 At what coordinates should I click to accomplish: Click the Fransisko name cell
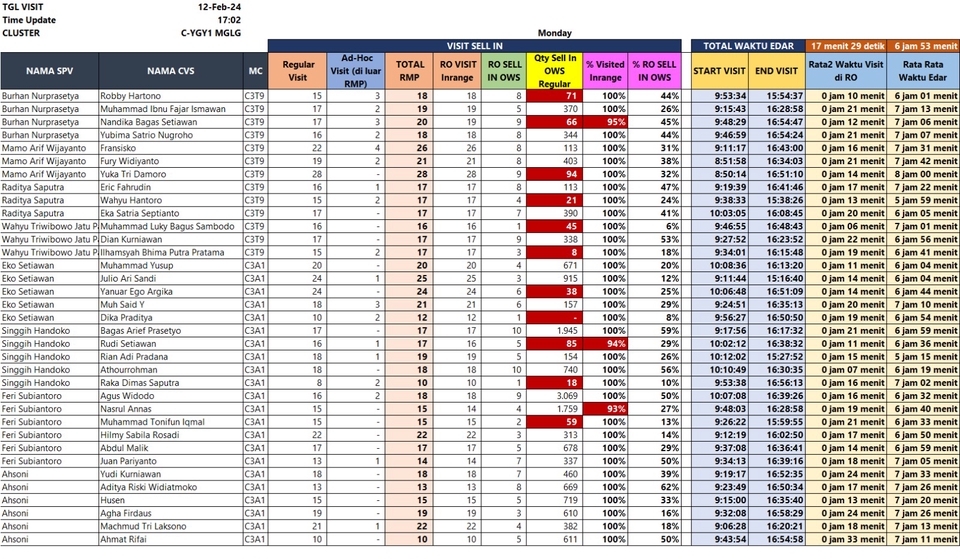pyautogui.click(x=171, y=148)
